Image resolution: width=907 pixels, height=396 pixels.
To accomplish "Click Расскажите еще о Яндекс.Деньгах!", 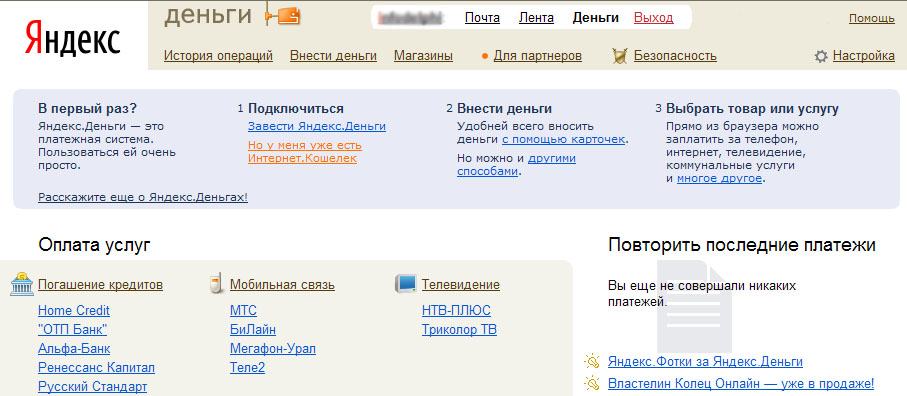I will pos(143,197).
